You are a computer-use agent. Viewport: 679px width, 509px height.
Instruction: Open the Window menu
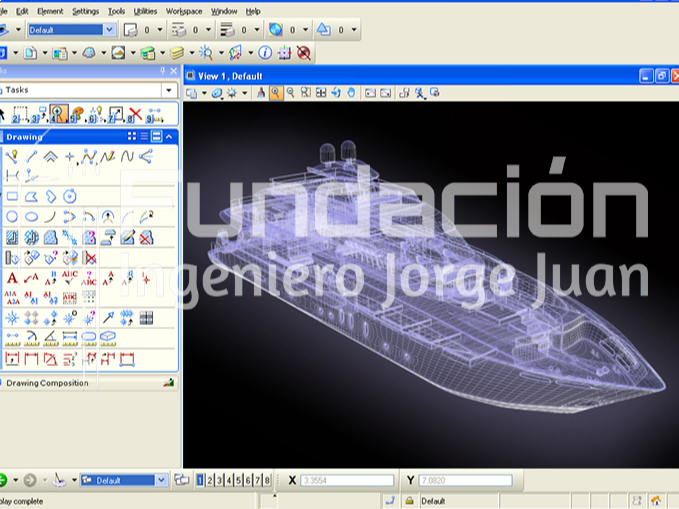pos(224,11)
